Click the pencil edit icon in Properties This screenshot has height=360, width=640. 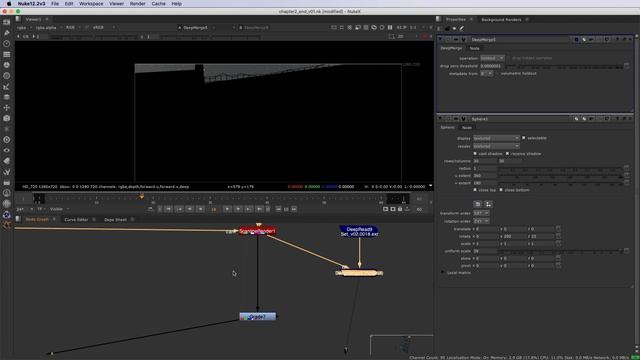[x=462, y=29]
